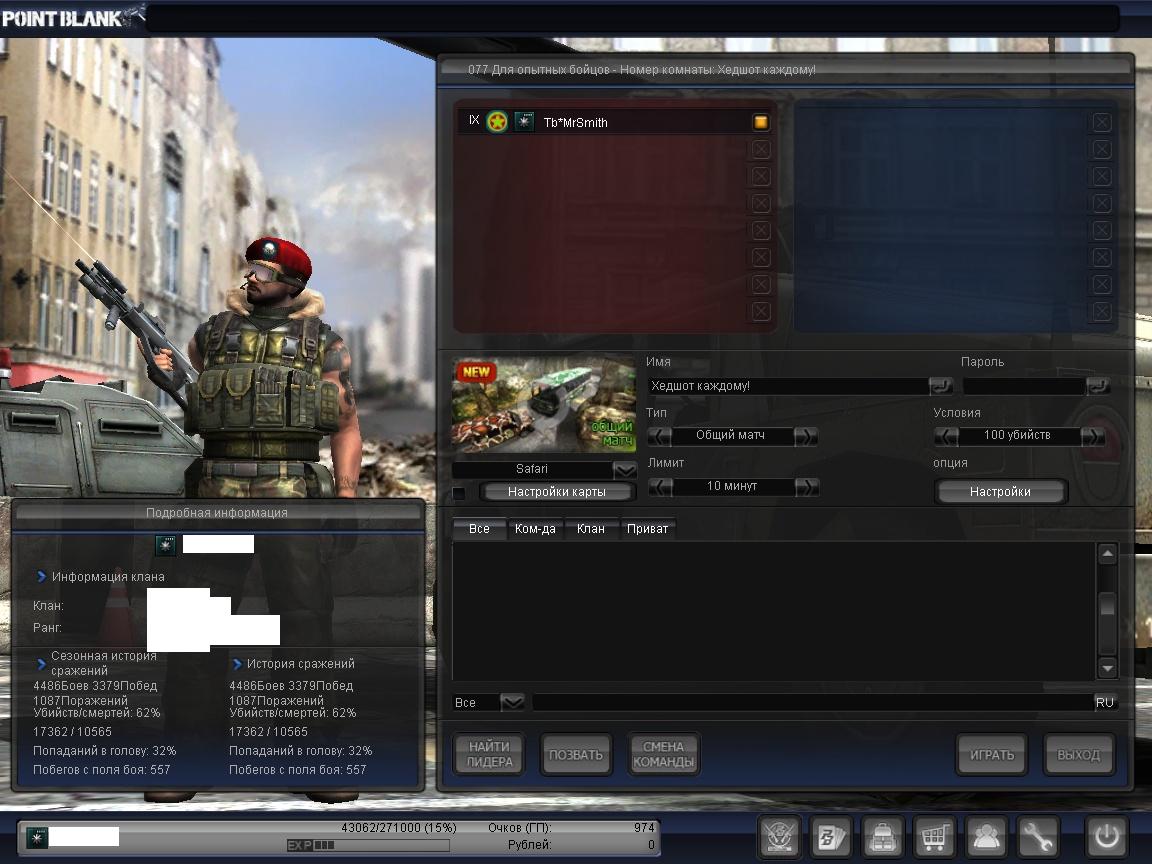Open the chat channel Все dropdown
This screenshot has height=864, width=1152.
pyautogui.click(x=512, y=702)
